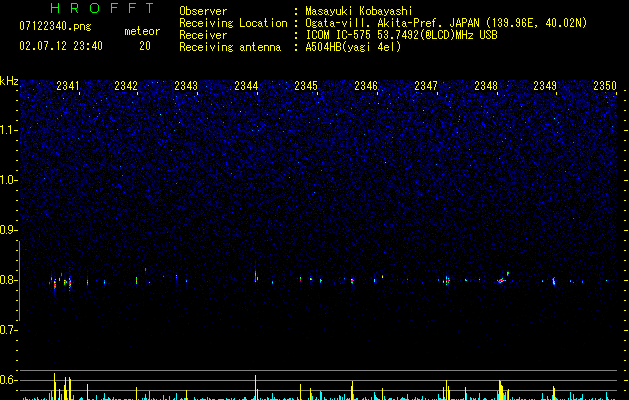This screenshot has width=629, height=400.
Task: Click the HROFFT title text
Action: pyautogui.click(x=103, y=8)
